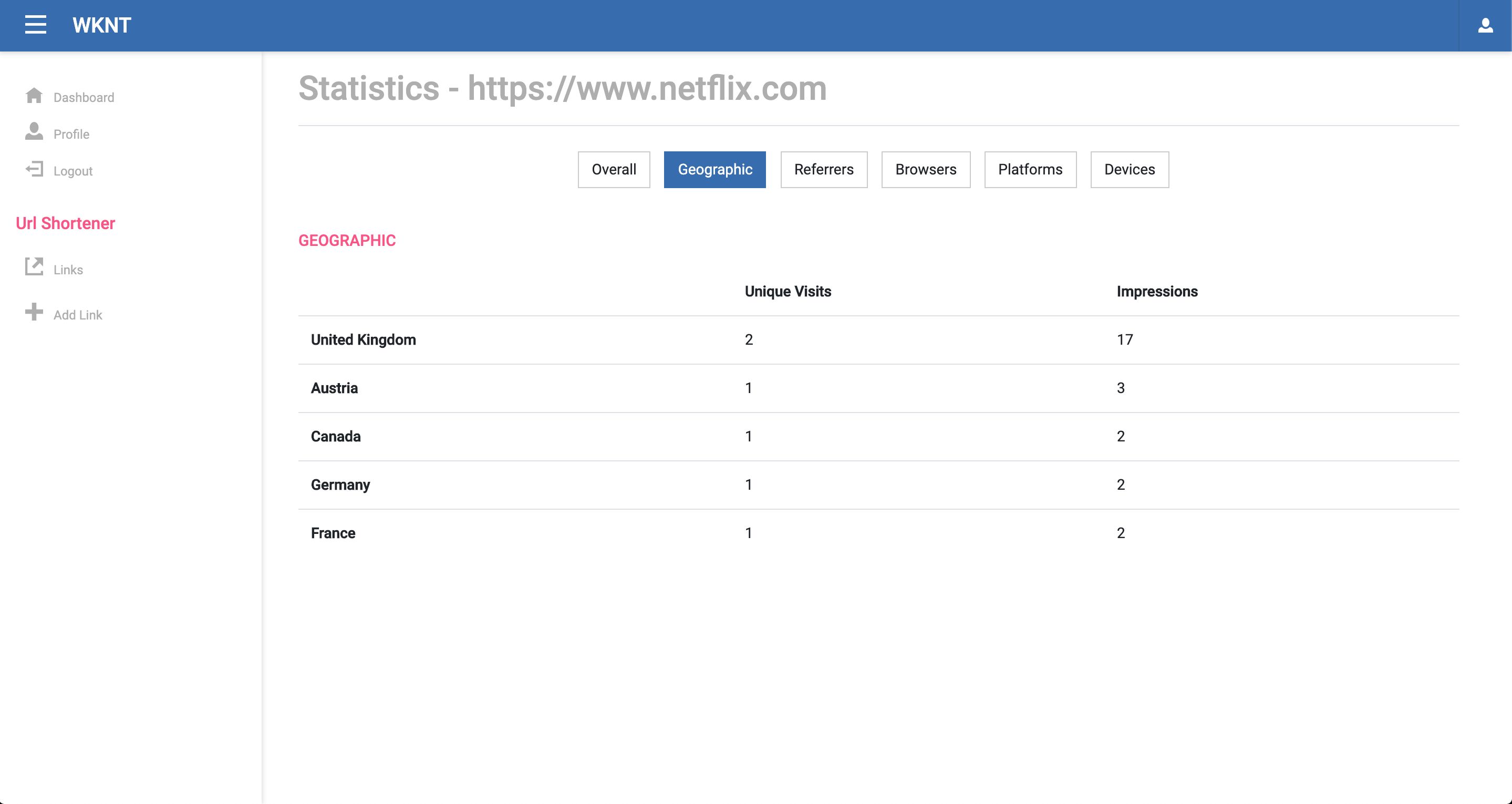
Task: Switch to the Browsers tab
Action: tap(926, 170)
